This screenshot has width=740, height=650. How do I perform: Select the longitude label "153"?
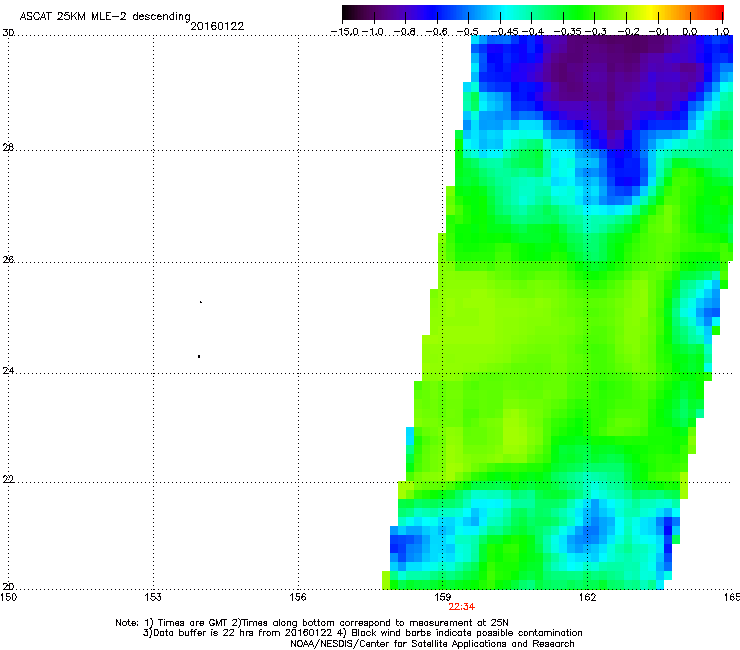click(x=153, y=597)
